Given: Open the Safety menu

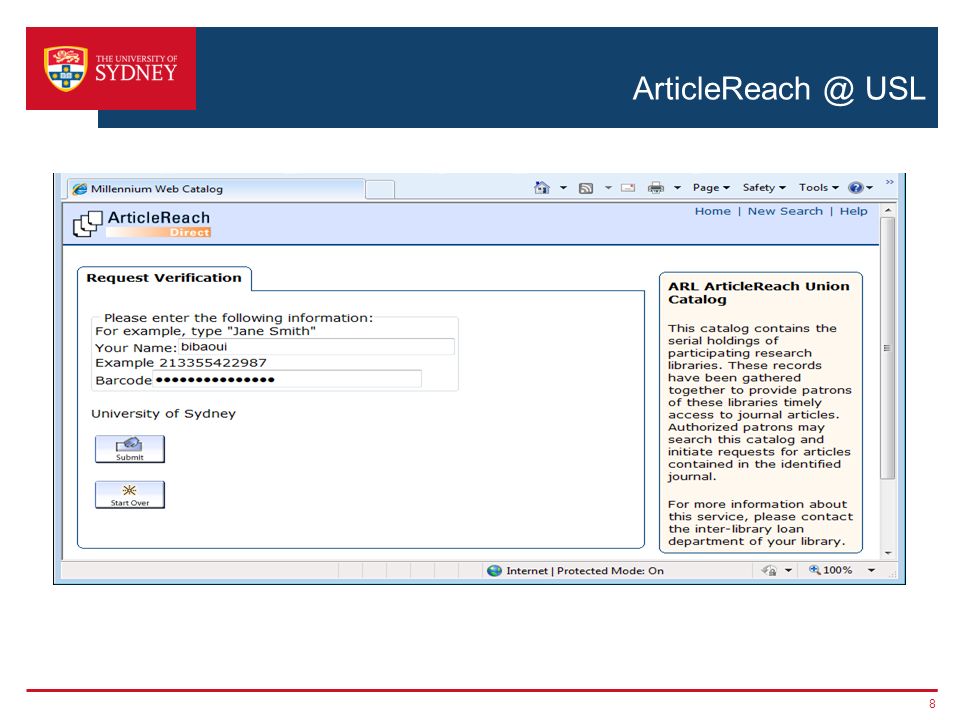Looking at the screenshot, I should (763, 187).
